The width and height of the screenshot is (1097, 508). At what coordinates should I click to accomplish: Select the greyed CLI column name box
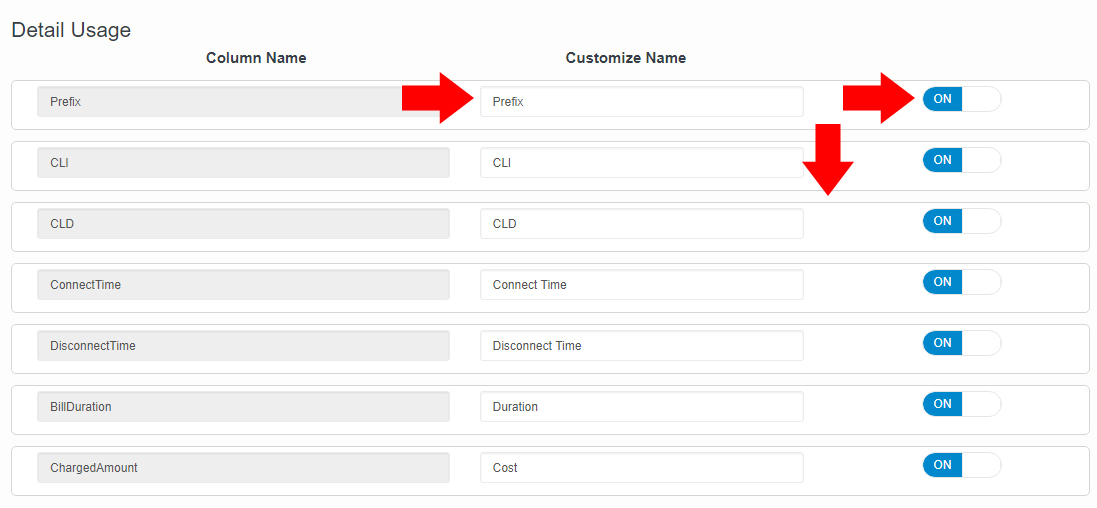click(x=243, y=163)
